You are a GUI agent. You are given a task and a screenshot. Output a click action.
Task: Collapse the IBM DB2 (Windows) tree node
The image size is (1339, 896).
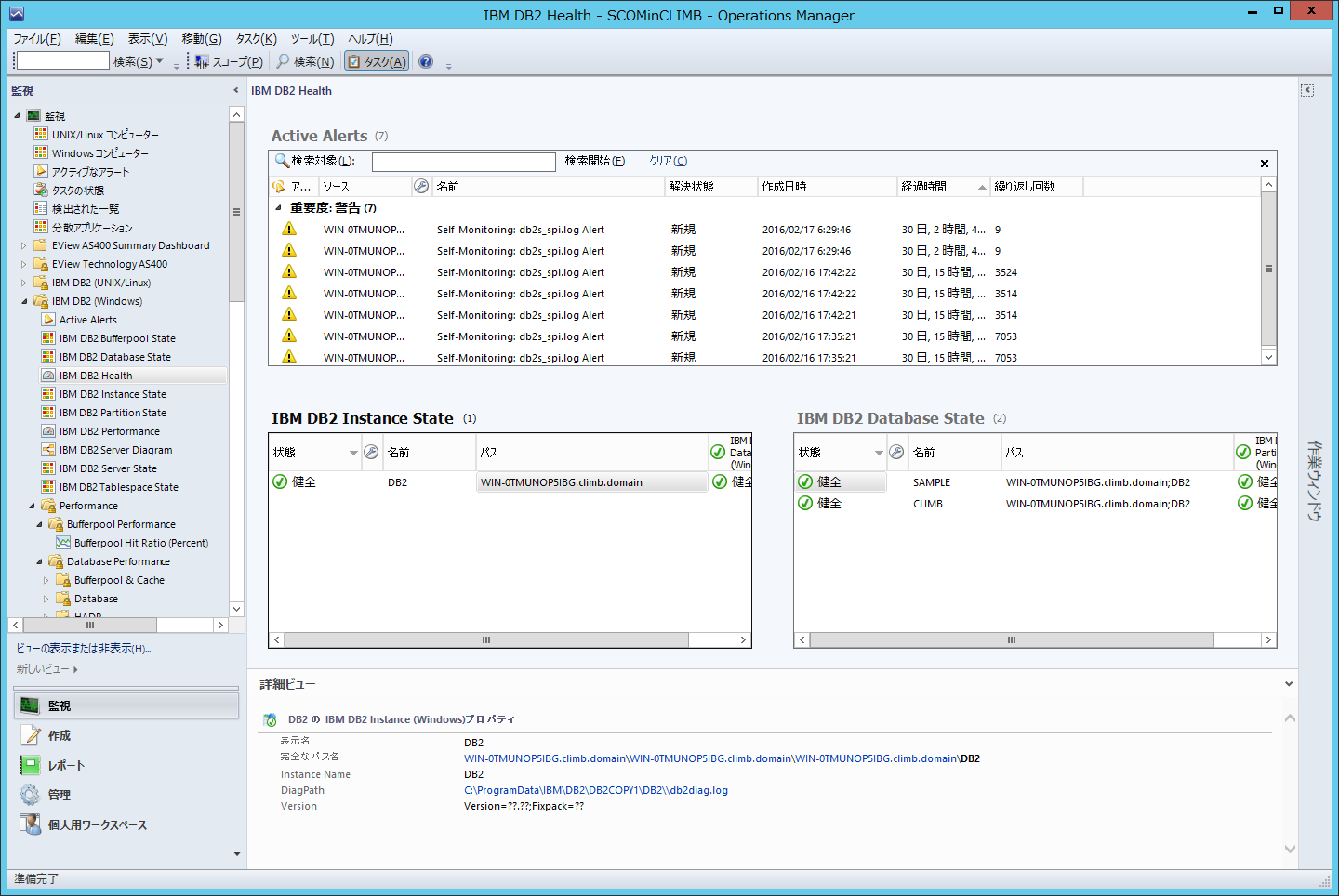point(24,301)
